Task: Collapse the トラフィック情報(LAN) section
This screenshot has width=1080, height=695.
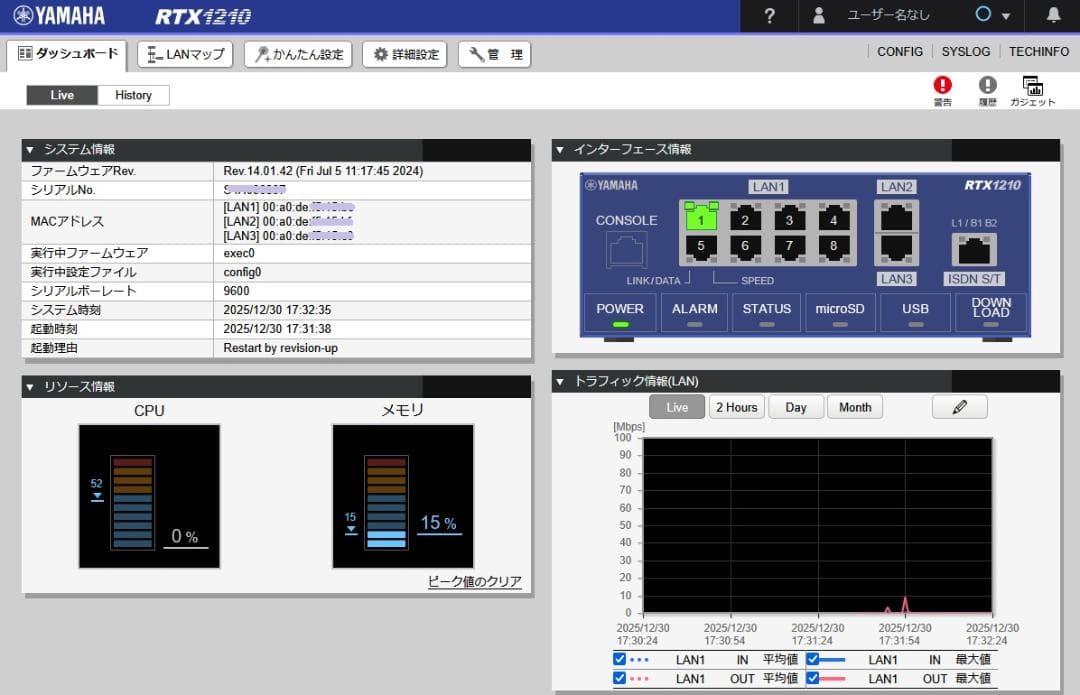Action: pos(561,381)
